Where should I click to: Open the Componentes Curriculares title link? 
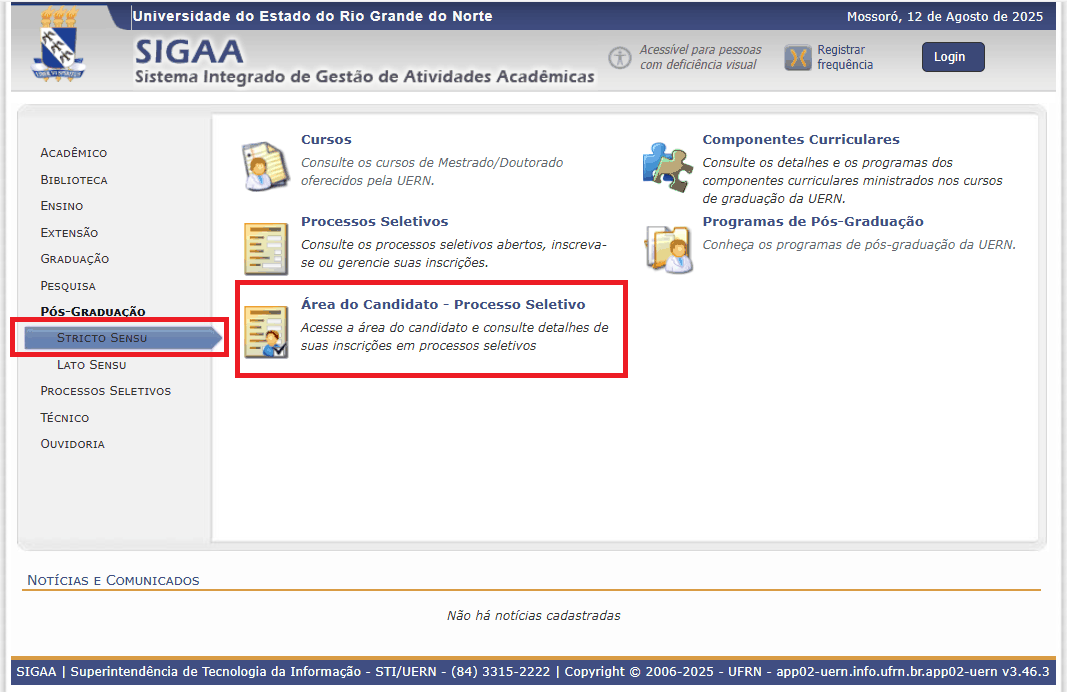(x=800, y=140)
